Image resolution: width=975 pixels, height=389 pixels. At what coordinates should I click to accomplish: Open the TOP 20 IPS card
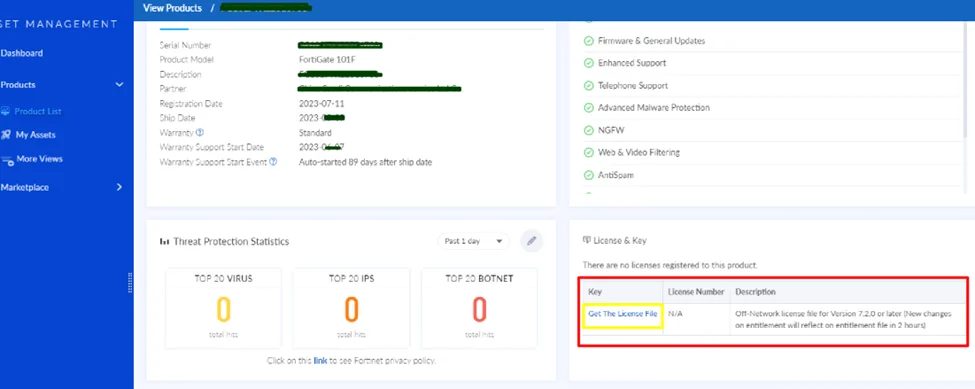pyautogui.click(x=351, y=308)
